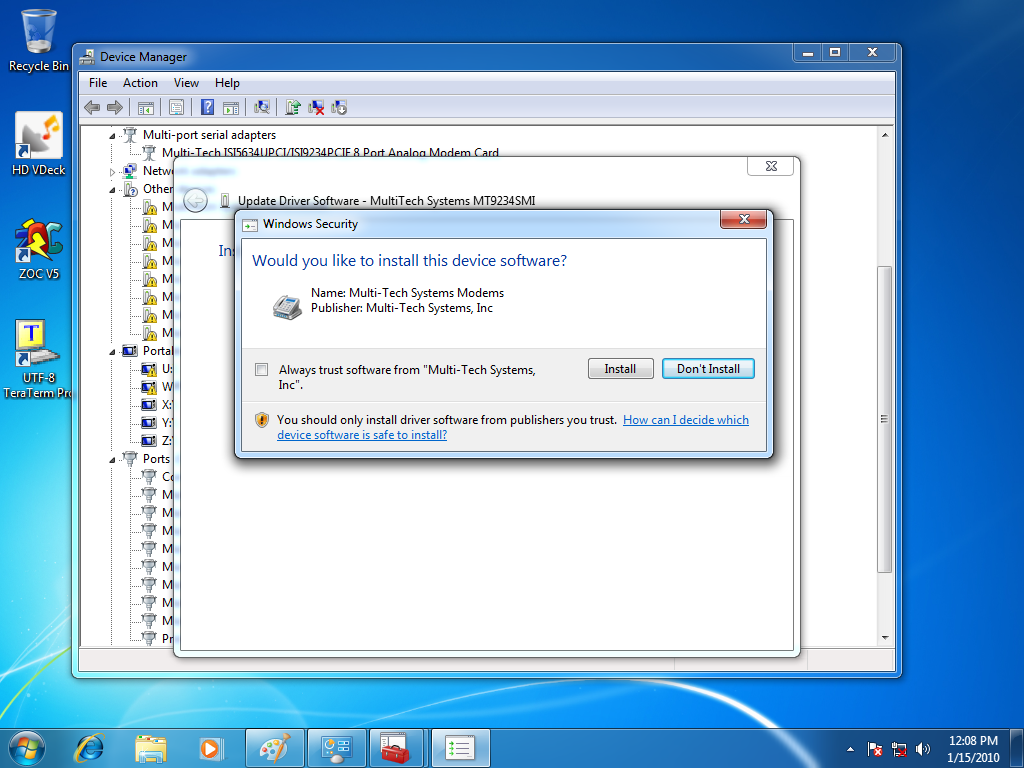Click the Help toolbar icon
The width and height of the screenshot is (1024, 768).
[x=208, y=108]
